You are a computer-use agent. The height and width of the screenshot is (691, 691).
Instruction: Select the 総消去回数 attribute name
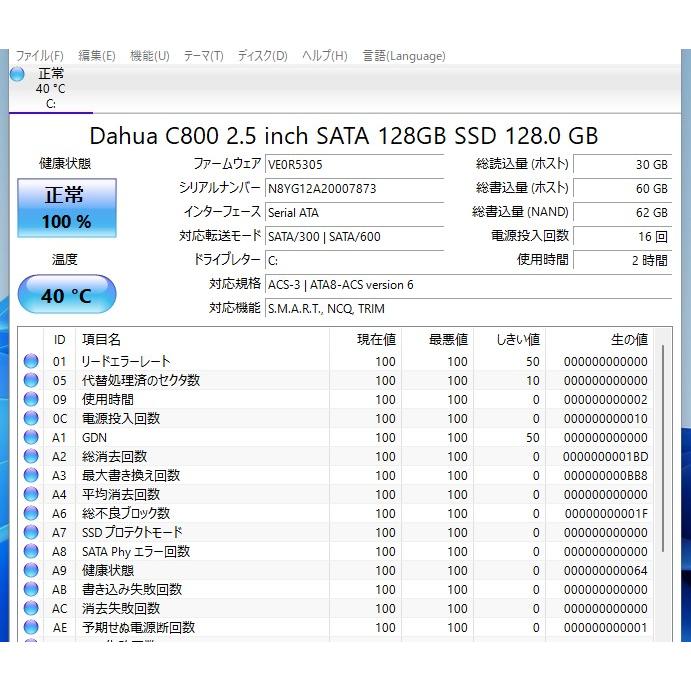point(114,456)
